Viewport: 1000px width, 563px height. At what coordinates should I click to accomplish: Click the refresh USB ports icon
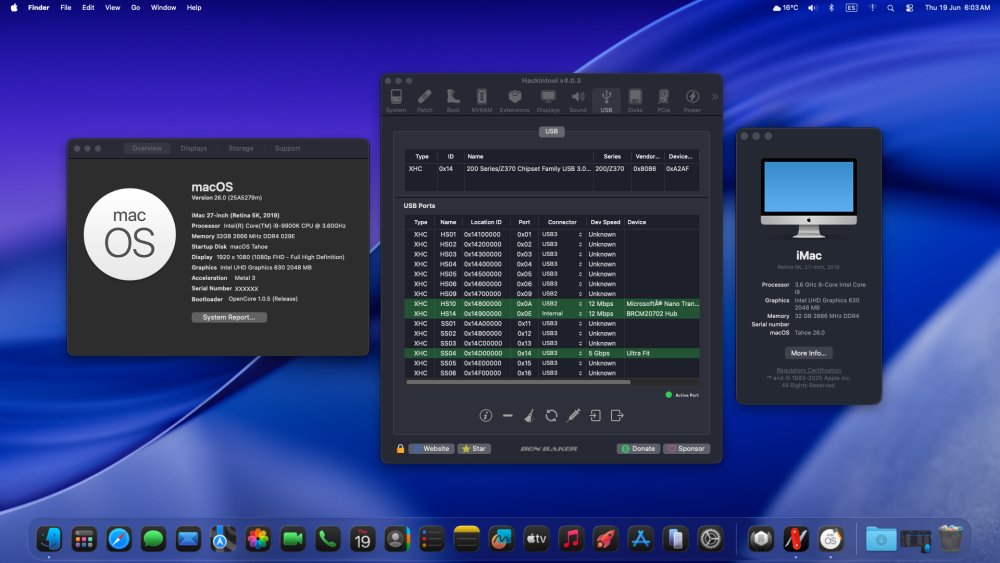pos(552,416)
